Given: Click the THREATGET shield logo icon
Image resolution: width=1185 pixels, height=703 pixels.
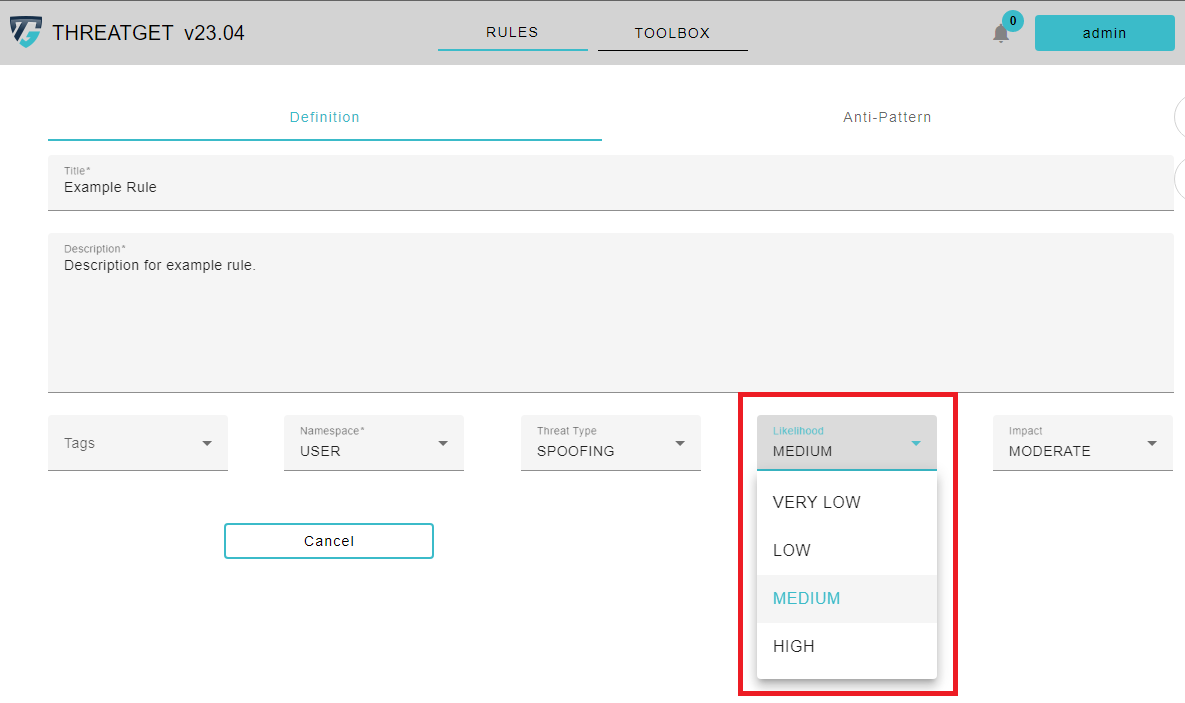Looking at the screenshot, I should (x=26, y=32).
